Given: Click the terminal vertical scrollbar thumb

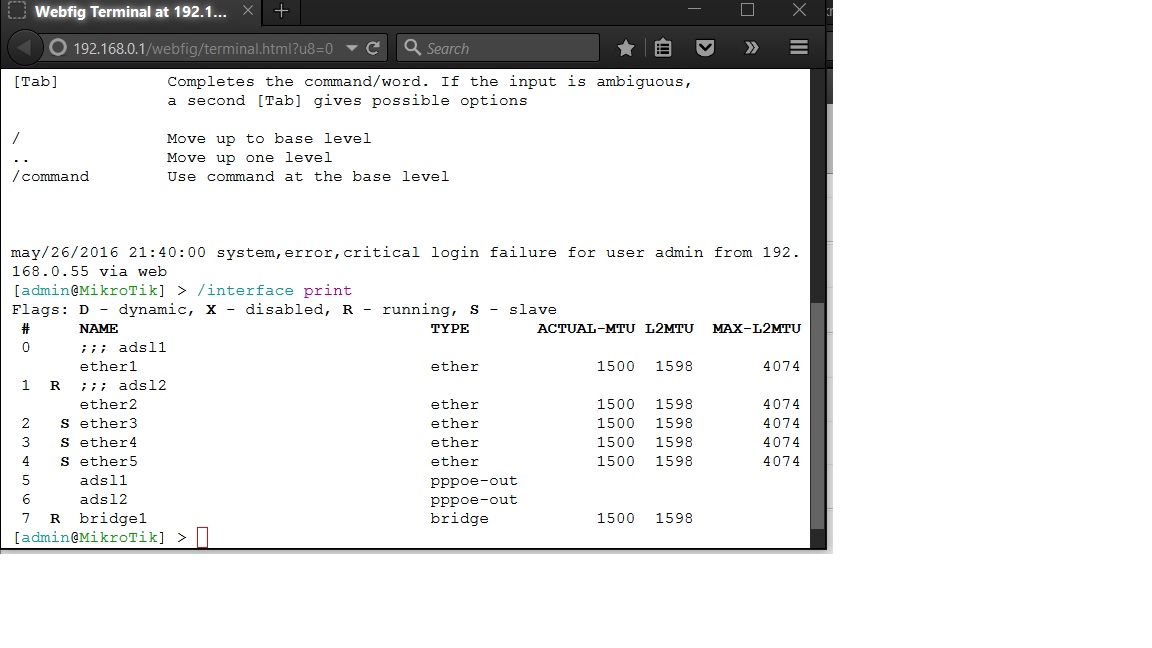Looking at the screenshot, I should point(817,416).
